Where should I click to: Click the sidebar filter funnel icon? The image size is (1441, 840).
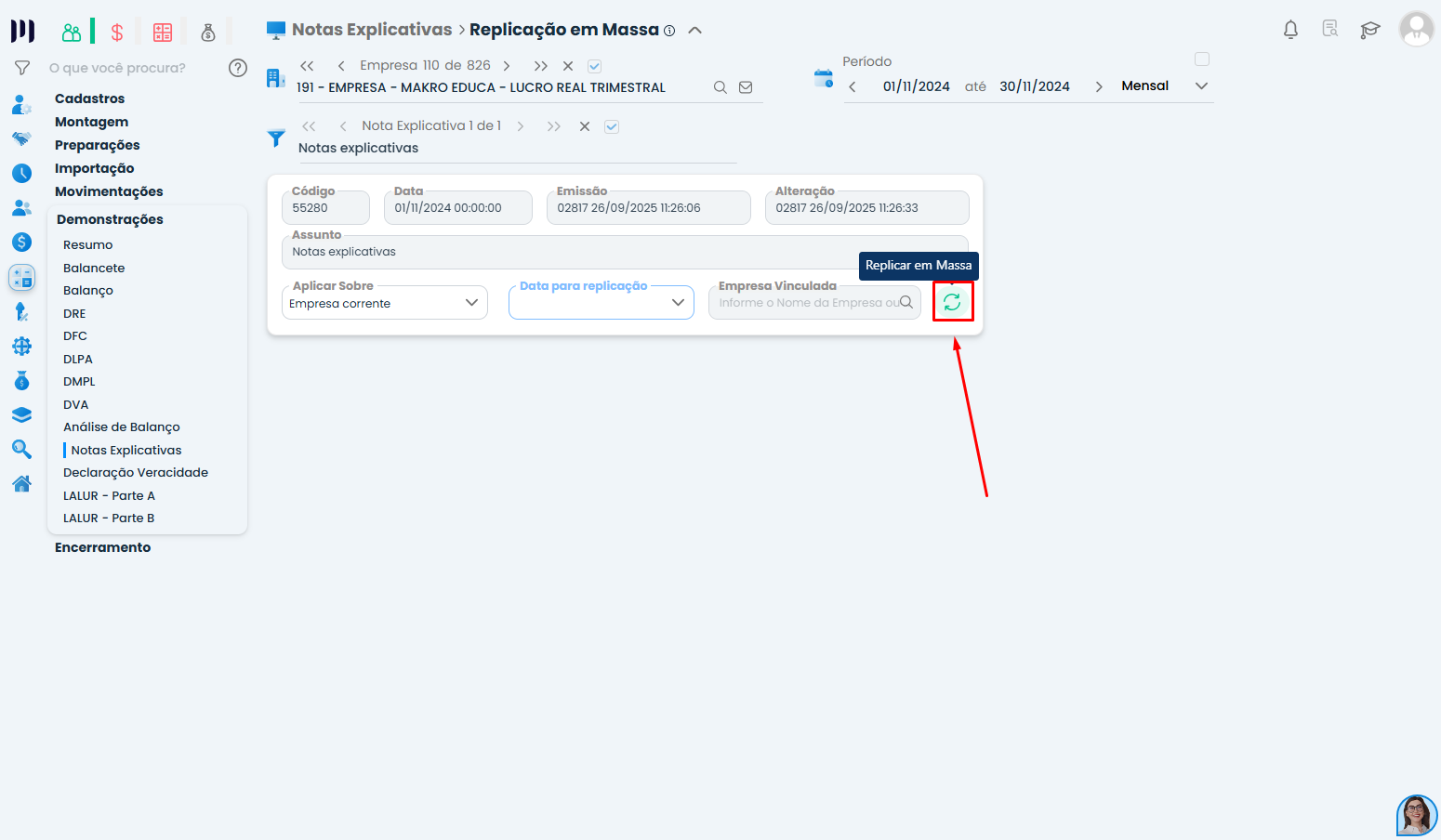(22, 68)
